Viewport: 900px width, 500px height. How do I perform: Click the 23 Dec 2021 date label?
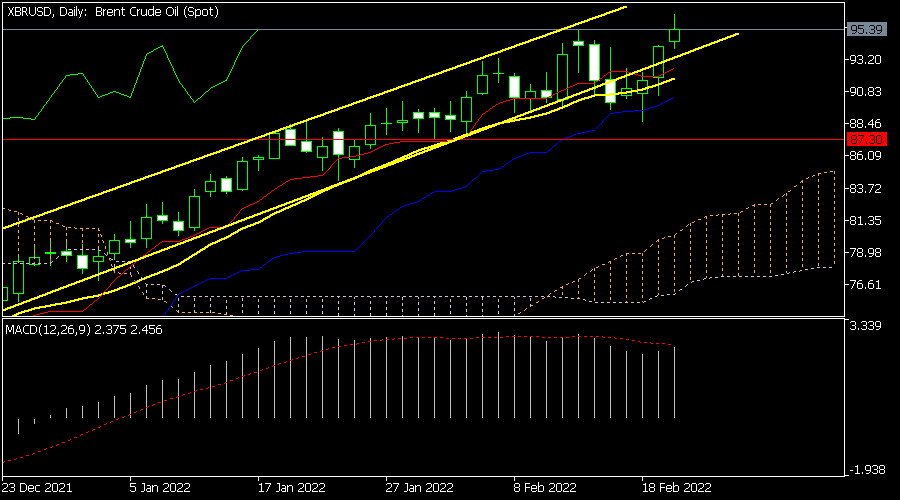pyautogui.click(x=37, y=488)
